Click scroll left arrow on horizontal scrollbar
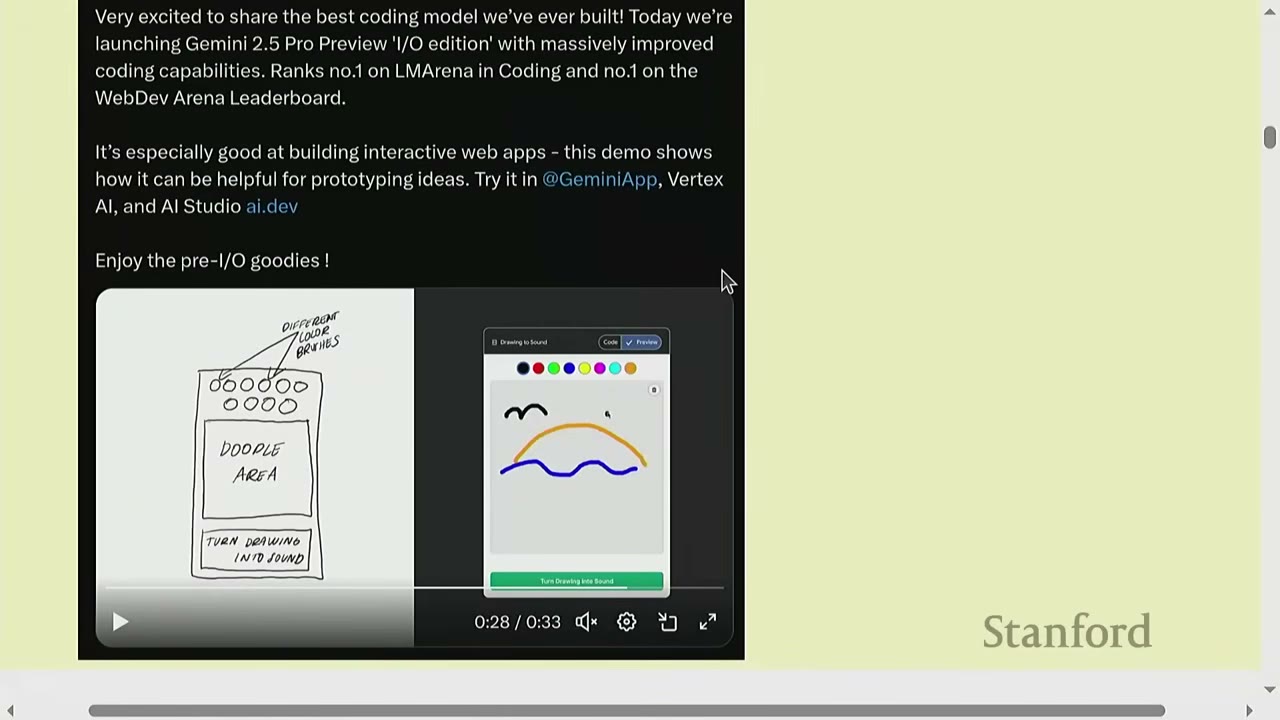The width and height of the screenshot is (1280, 720). [x=10, y=710]
